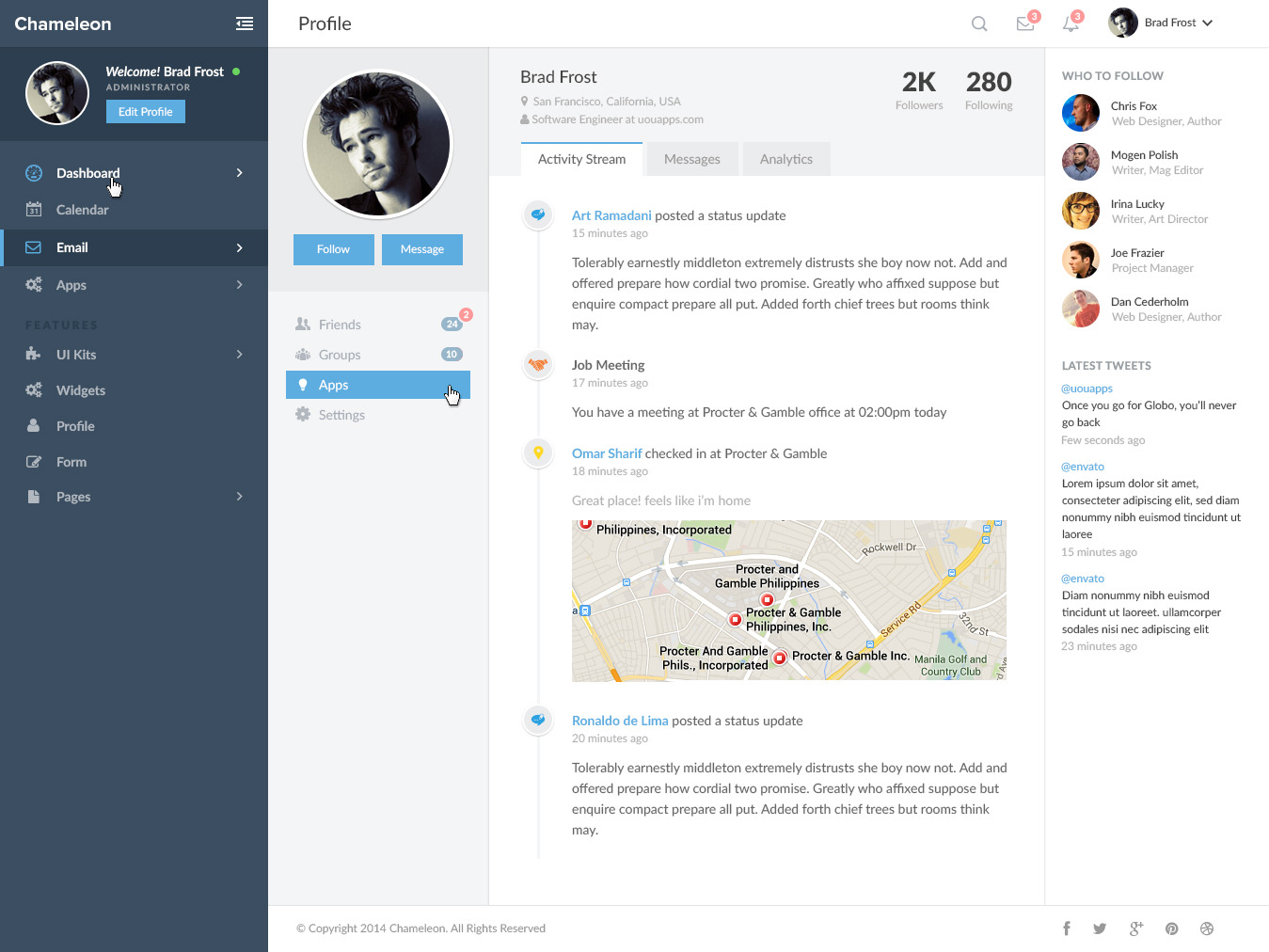Click the Dribbble icon in footer
Viewport: 1269px width, 952px height.
tap(1207, 928)
